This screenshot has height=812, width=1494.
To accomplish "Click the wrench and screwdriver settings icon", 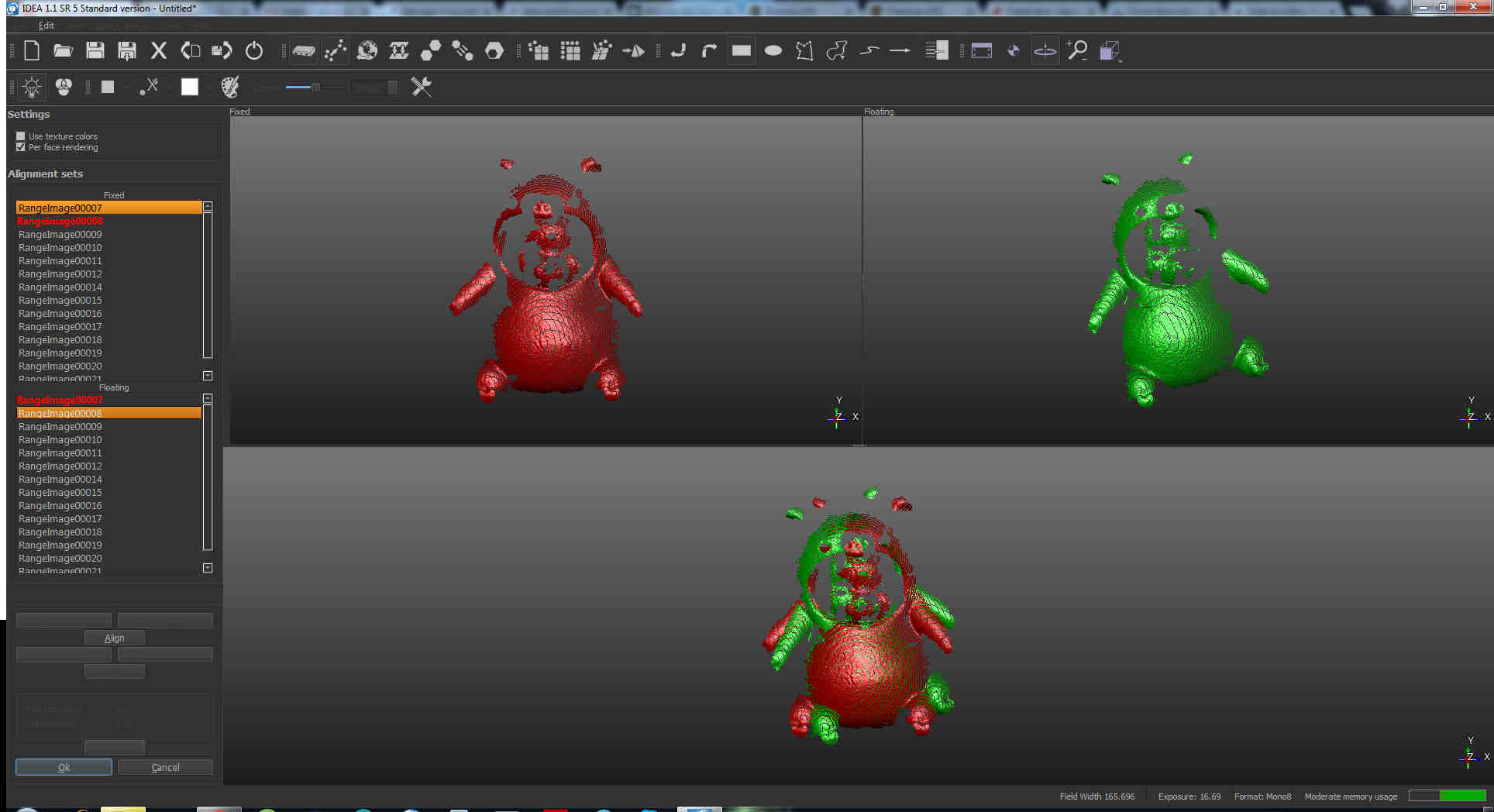I will coord(422,87).
